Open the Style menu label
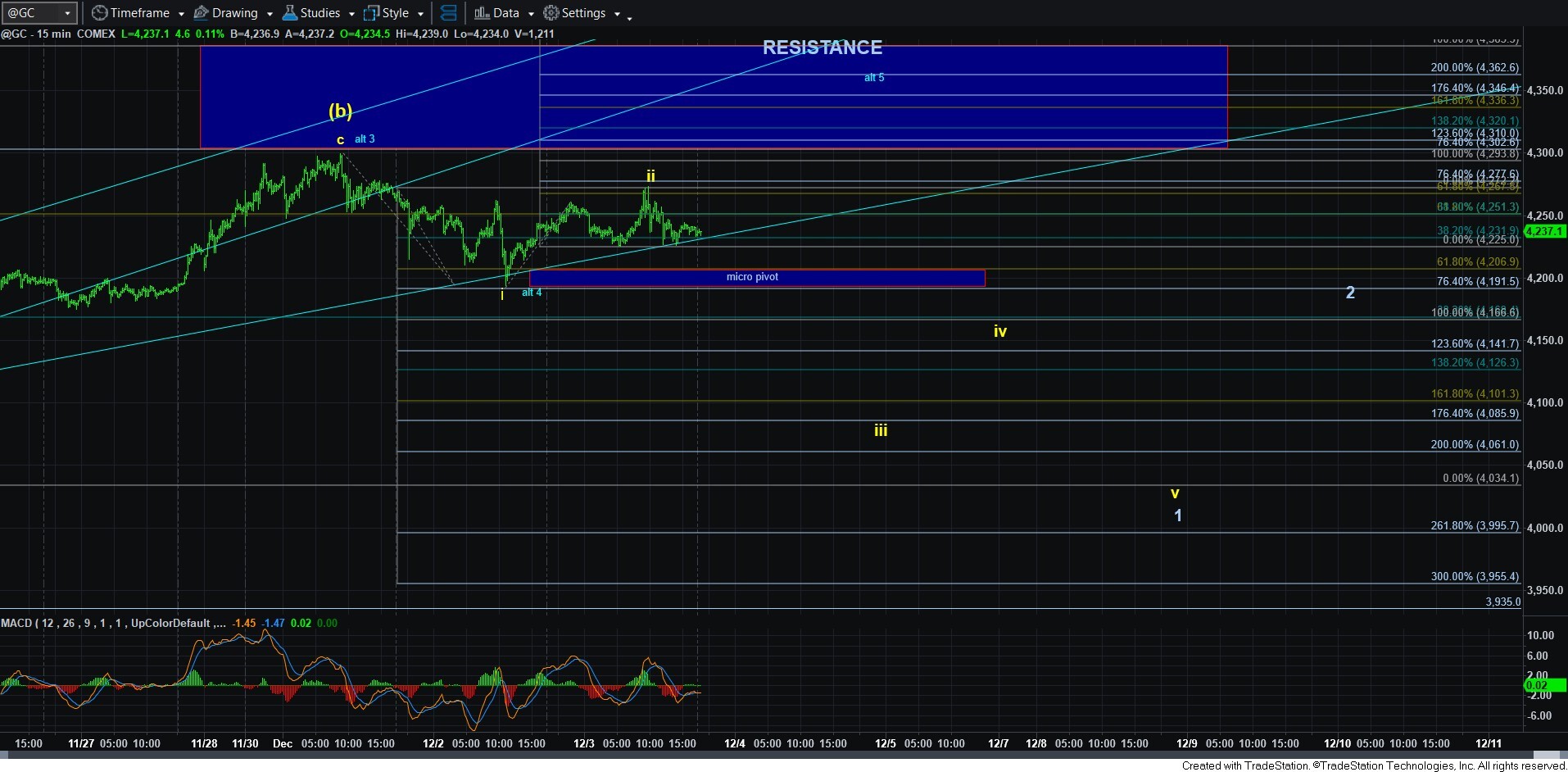 [396, 13]
